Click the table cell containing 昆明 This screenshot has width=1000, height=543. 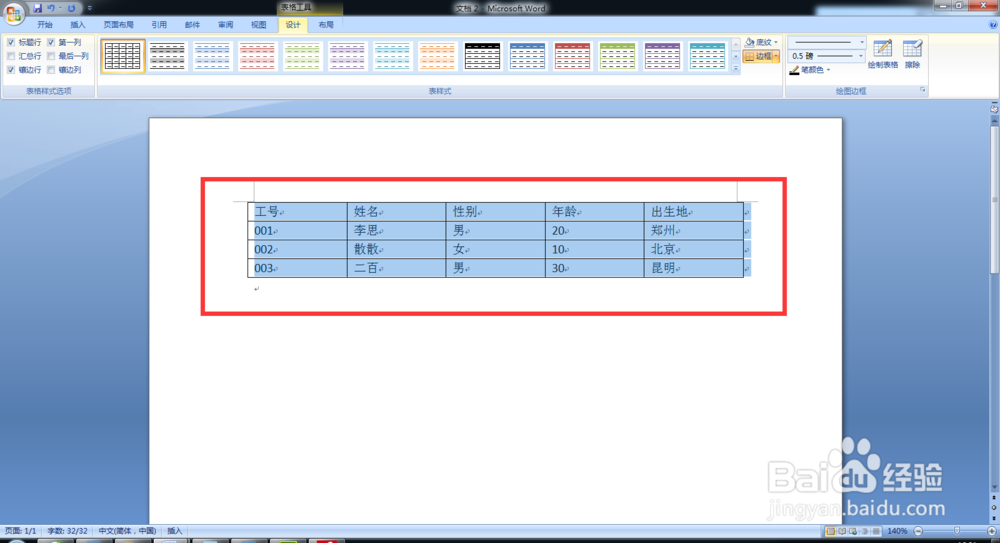click(693, 268)
